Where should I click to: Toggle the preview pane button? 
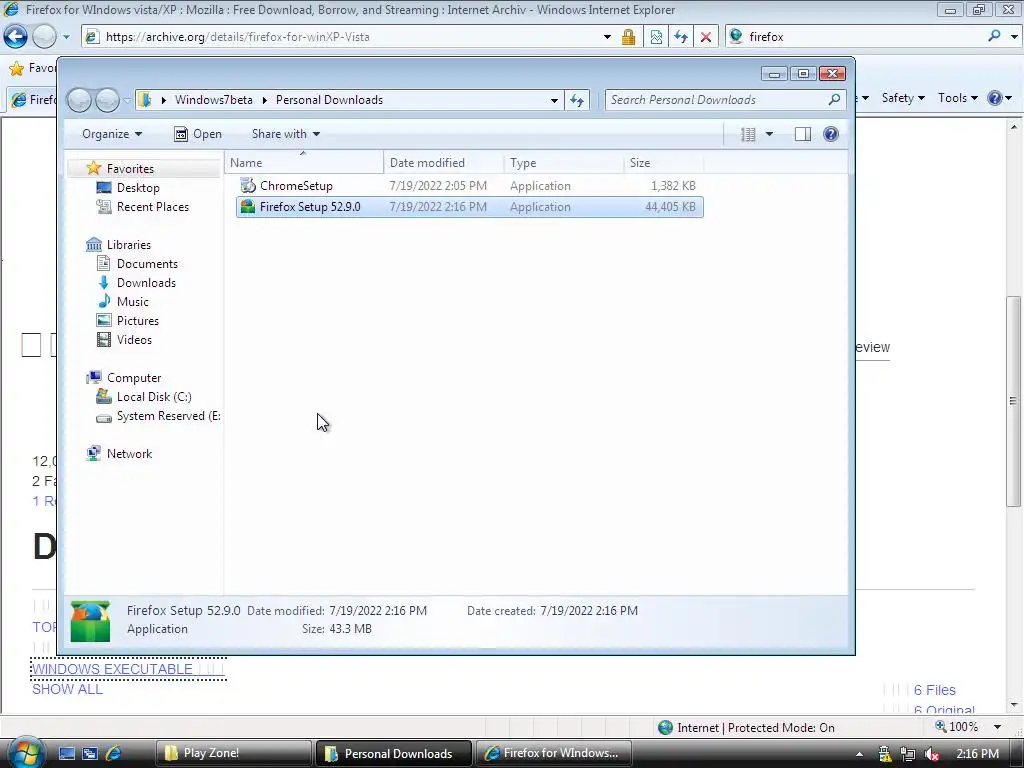pyautogui.click(x=803, y=135)
